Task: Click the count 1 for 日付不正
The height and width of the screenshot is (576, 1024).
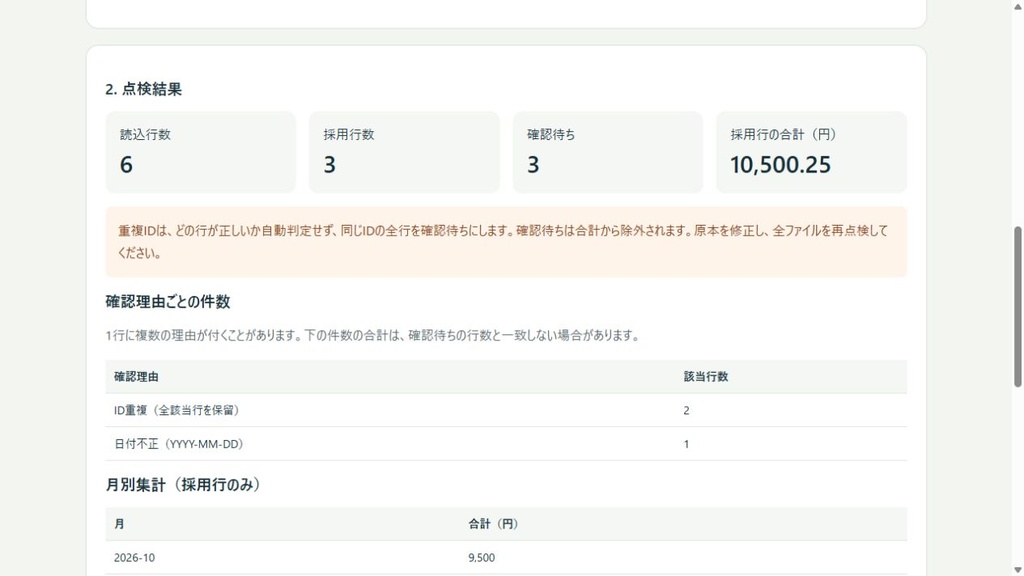Action: (x=686, y=444)
